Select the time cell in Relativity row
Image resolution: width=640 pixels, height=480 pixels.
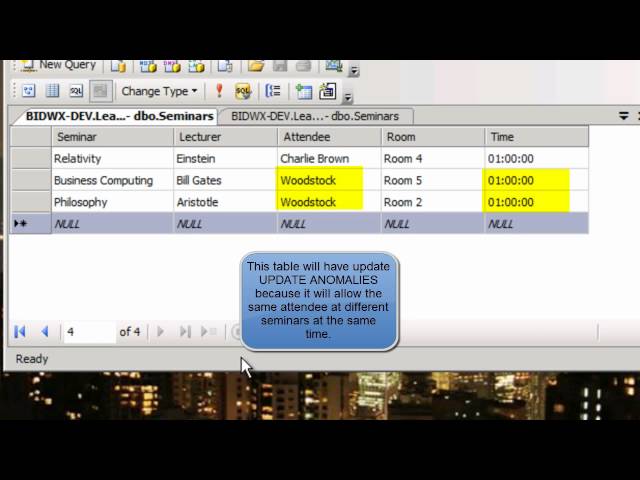point(536,158)
